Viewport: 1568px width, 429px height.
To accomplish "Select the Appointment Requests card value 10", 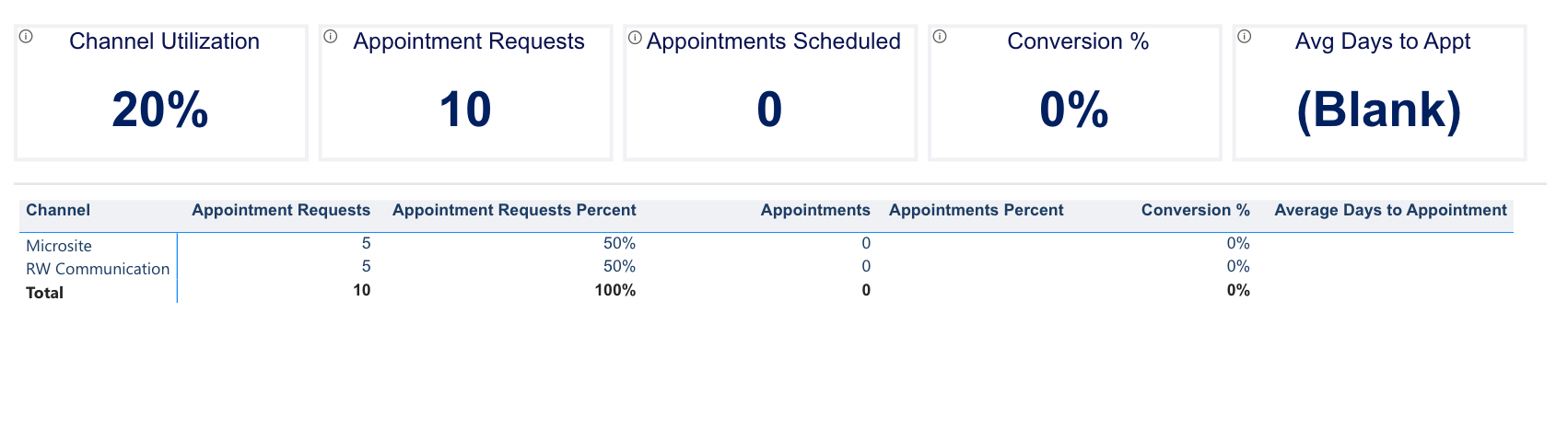I will (x=465, y=110).
